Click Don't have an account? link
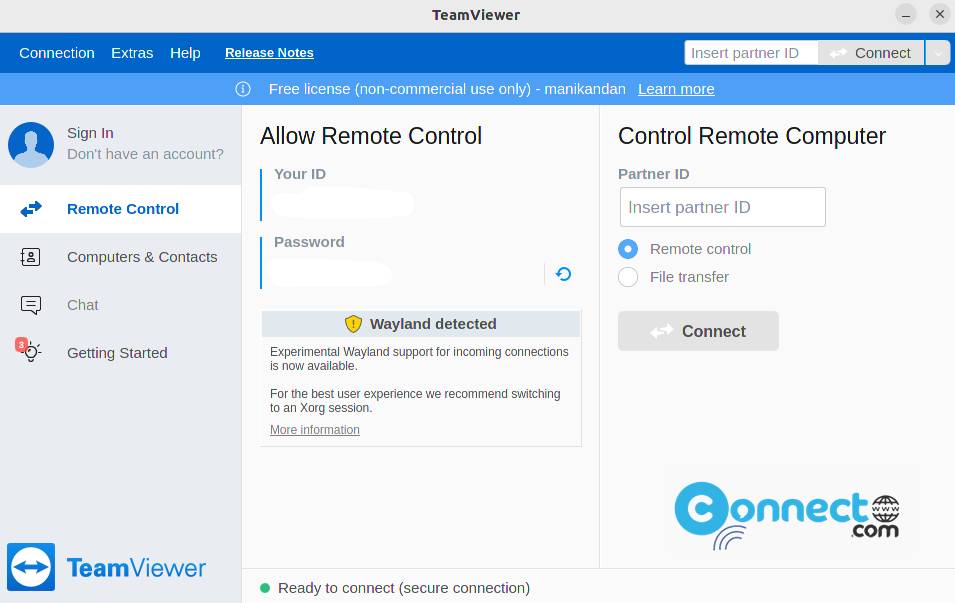The width and height of the screenshot is (955, 603). (x=146, y=154)
